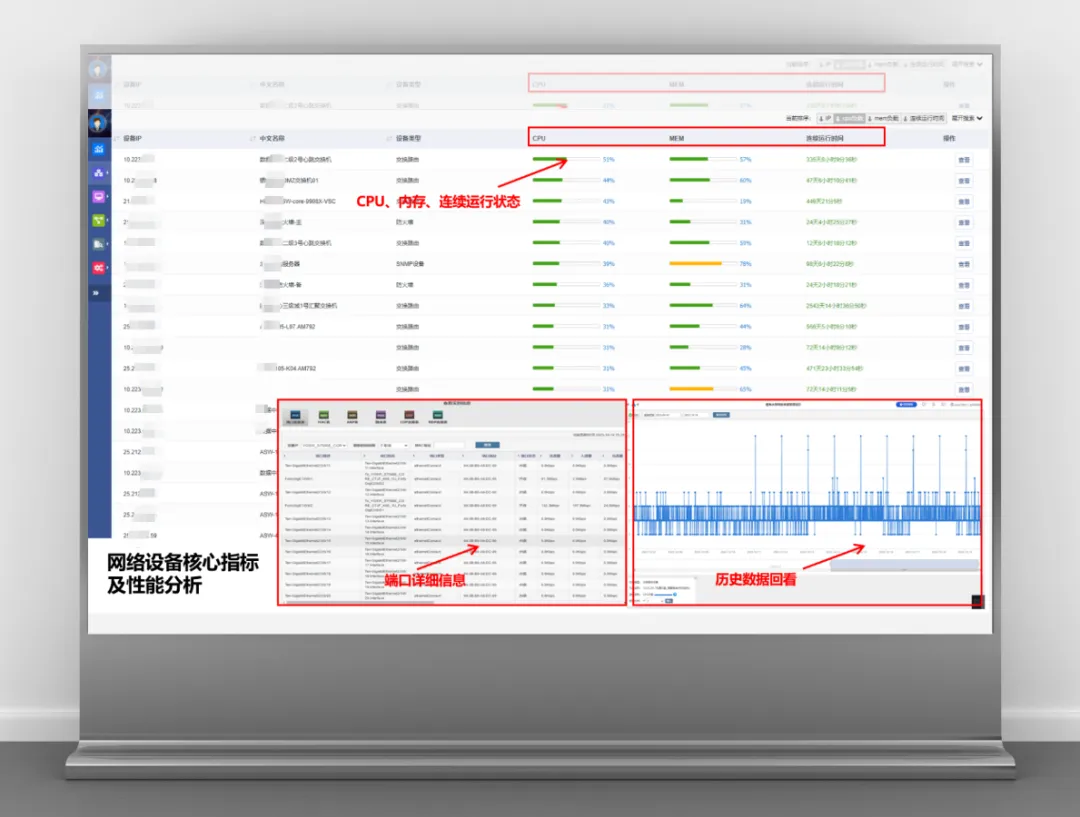Viewport: 1080px width, 817px height.
Task: Select the MAC table tab icon
Action: pos(324,417)
